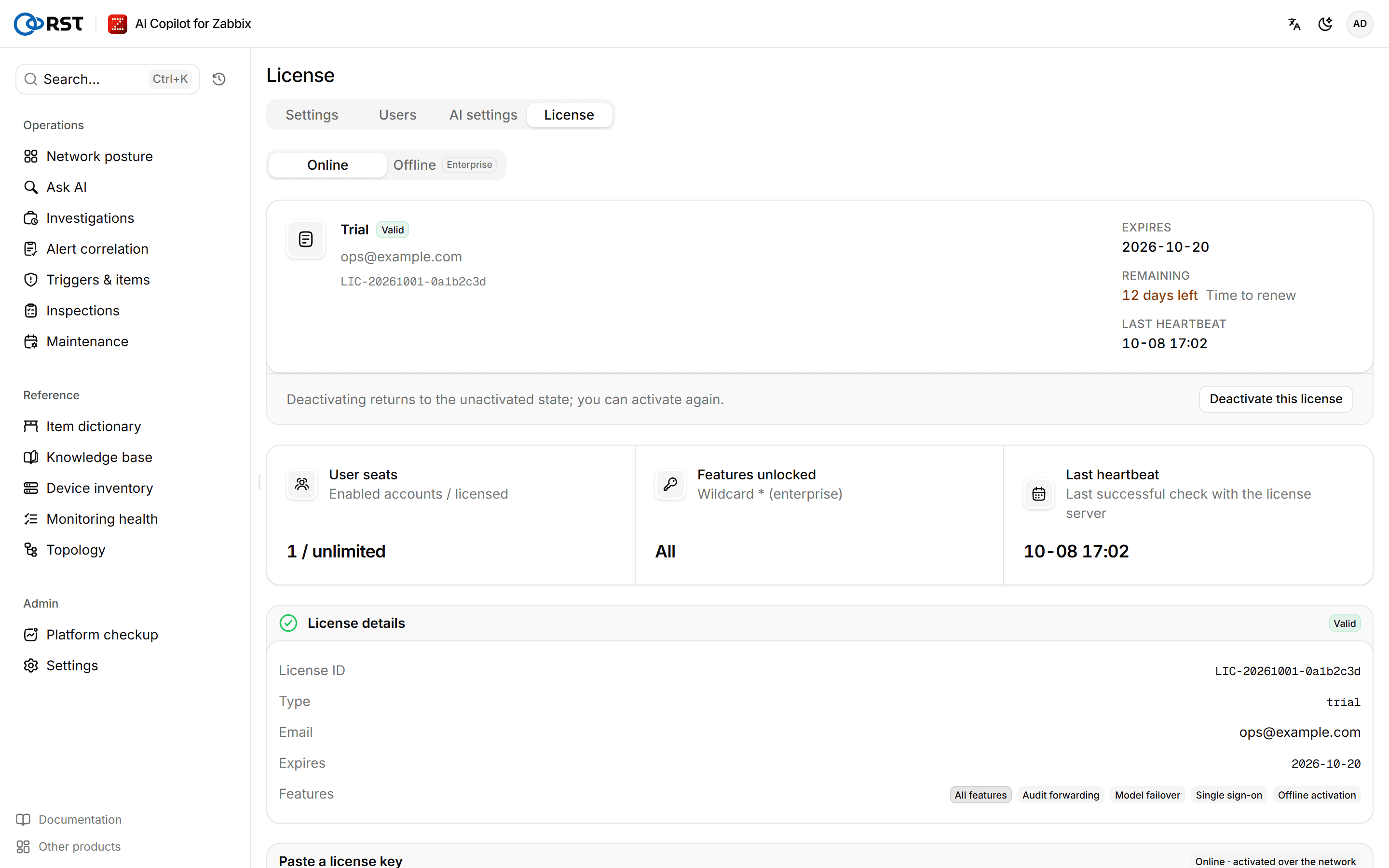The width and height of the screenshot is (1389, 868).
Task: Click the Offline activation tag
Action: click(1317, 795)
